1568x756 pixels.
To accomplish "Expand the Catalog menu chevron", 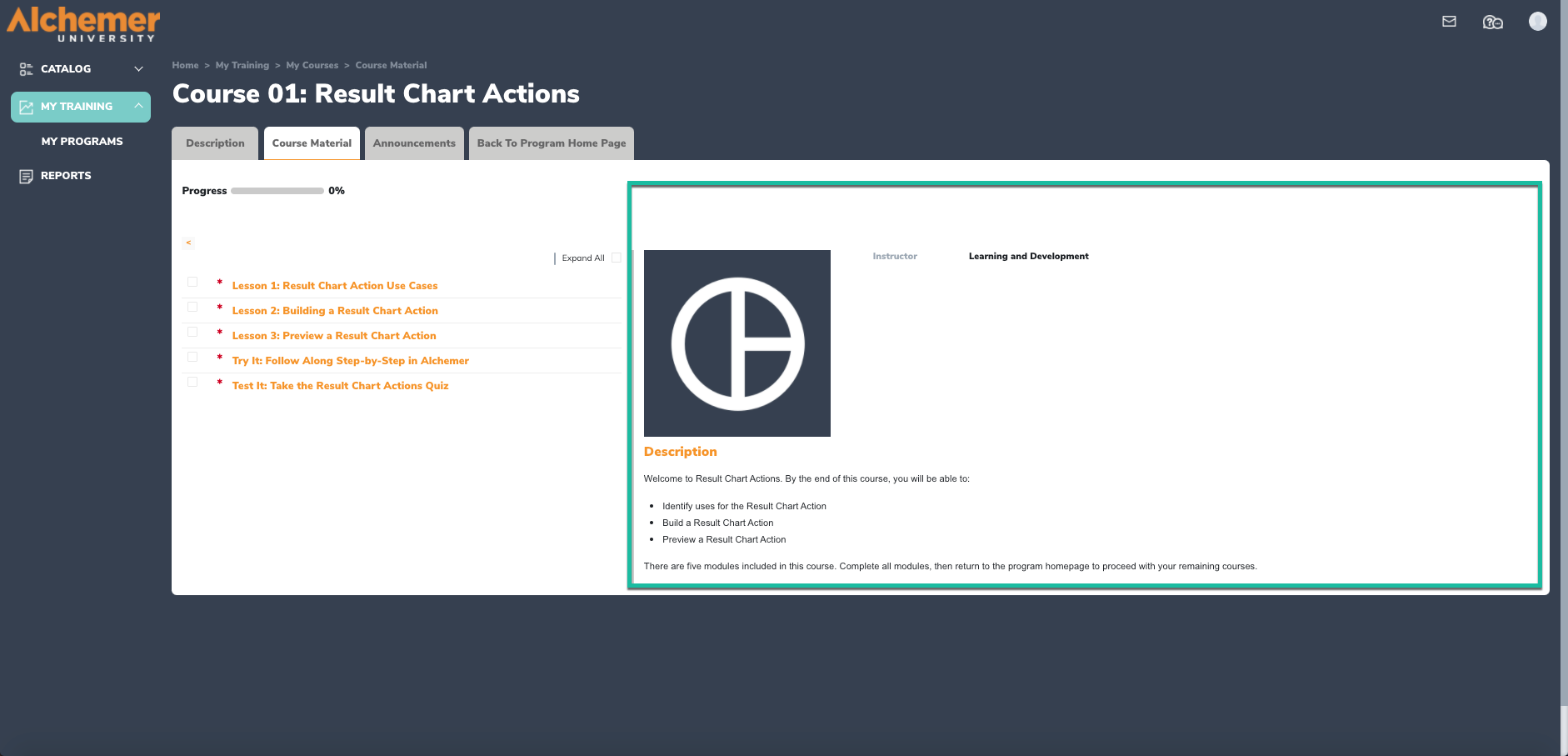I will [139, 69].
